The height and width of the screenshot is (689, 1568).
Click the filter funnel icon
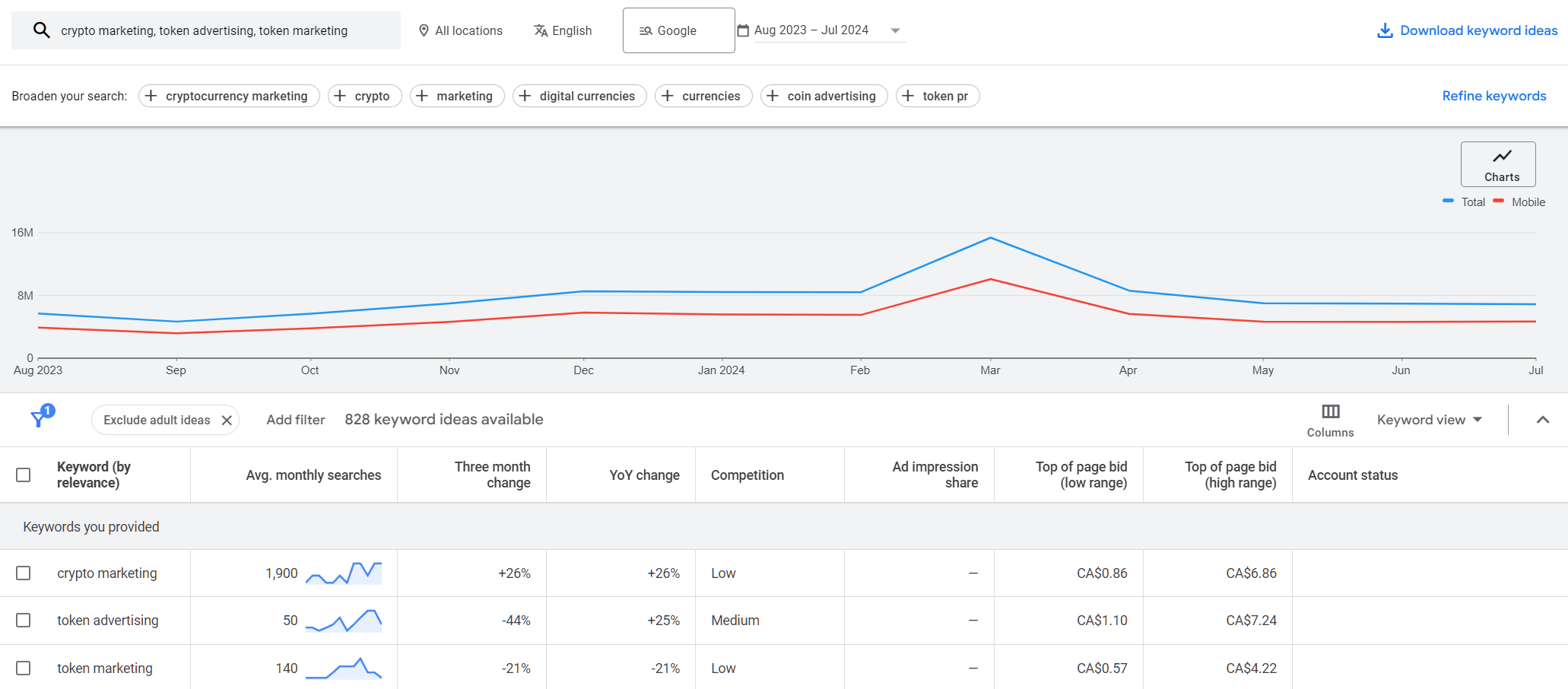tap(39, 419)
